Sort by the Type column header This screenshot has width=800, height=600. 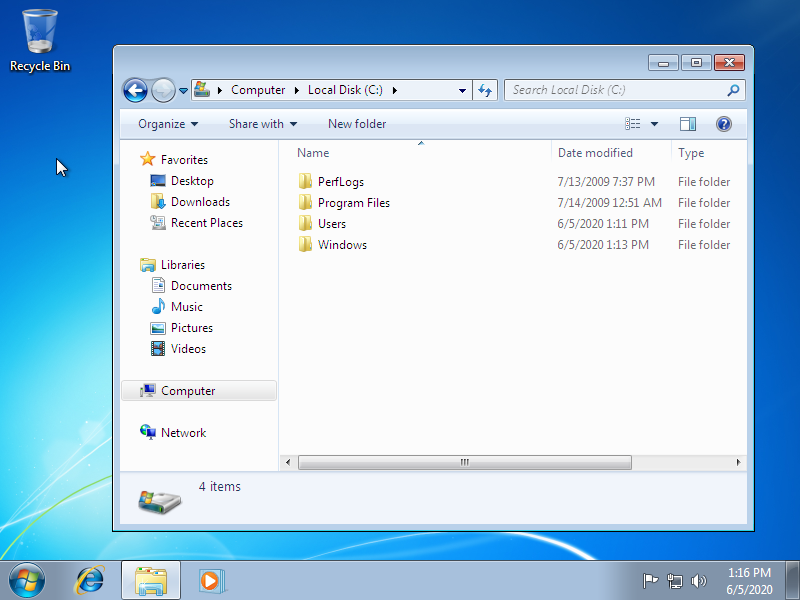709,153
